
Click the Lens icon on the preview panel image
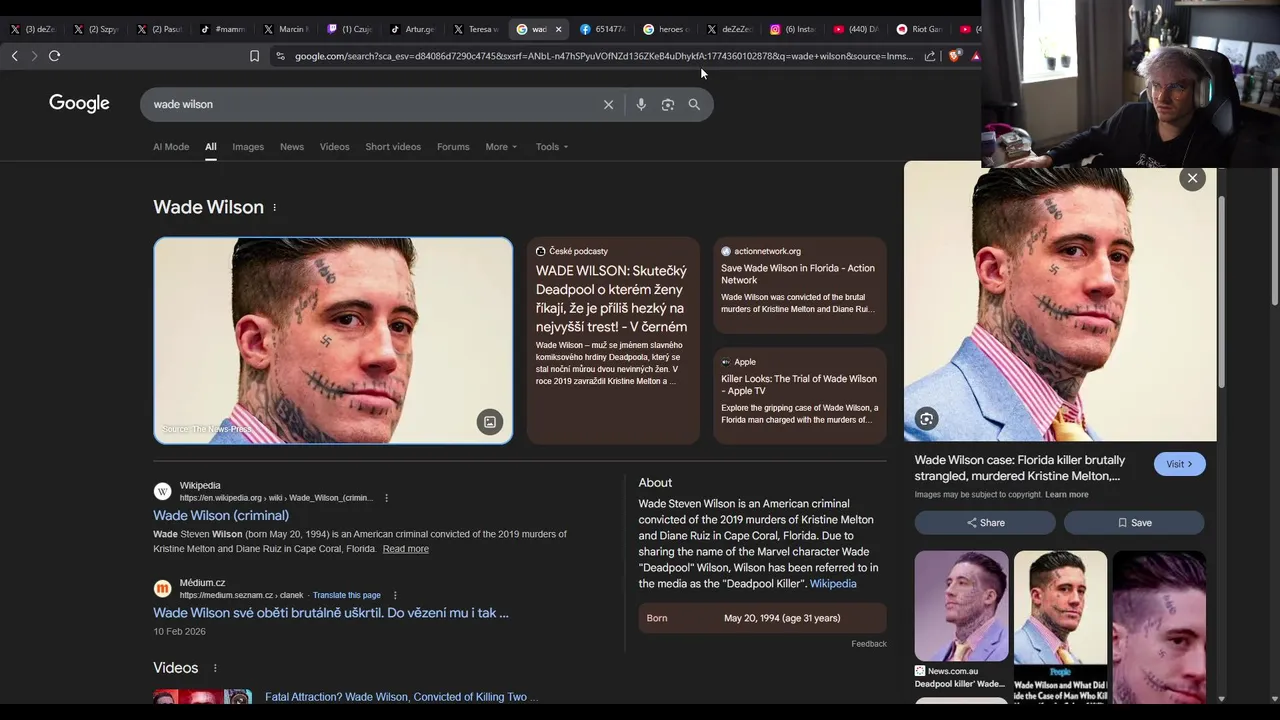[x=926, y=419]
